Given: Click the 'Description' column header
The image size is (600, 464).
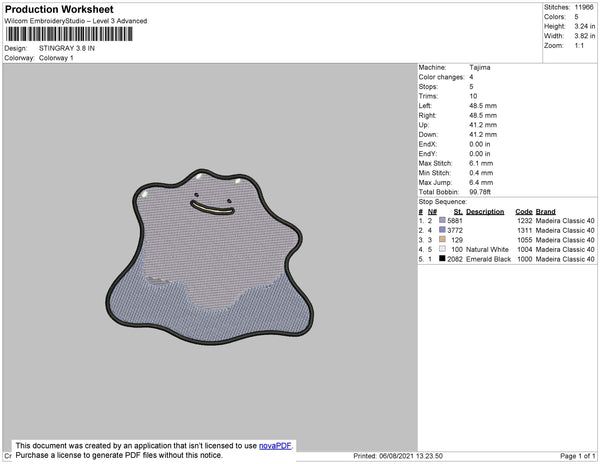Looking at the screenshot, I should [x=485, y=212].
